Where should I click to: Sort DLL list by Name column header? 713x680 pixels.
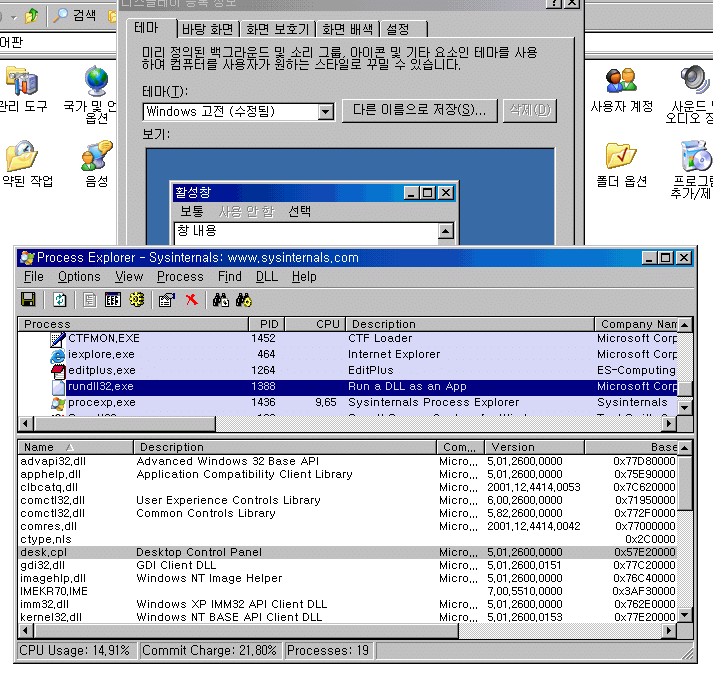(75, 447)
